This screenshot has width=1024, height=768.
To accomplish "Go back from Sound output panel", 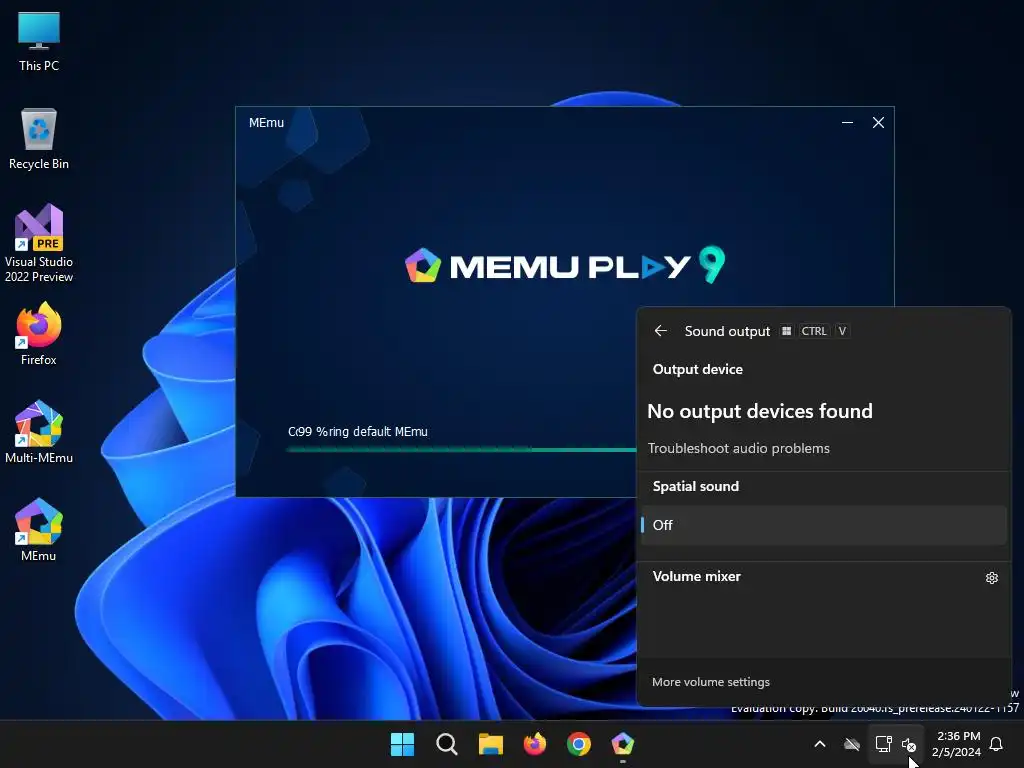I will 660,331.
